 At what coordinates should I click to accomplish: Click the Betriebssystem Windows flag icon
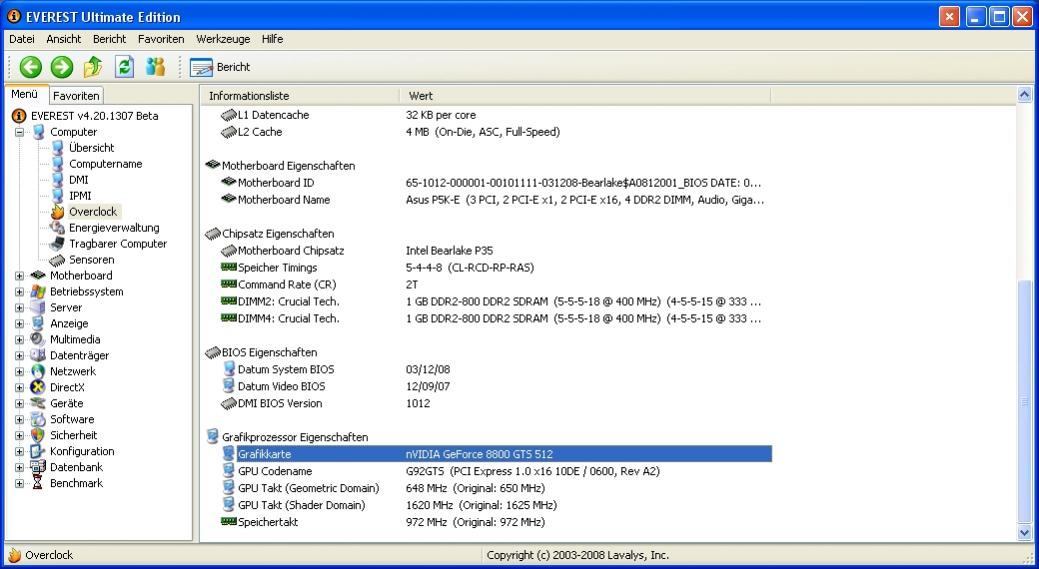tap(38, 291)
